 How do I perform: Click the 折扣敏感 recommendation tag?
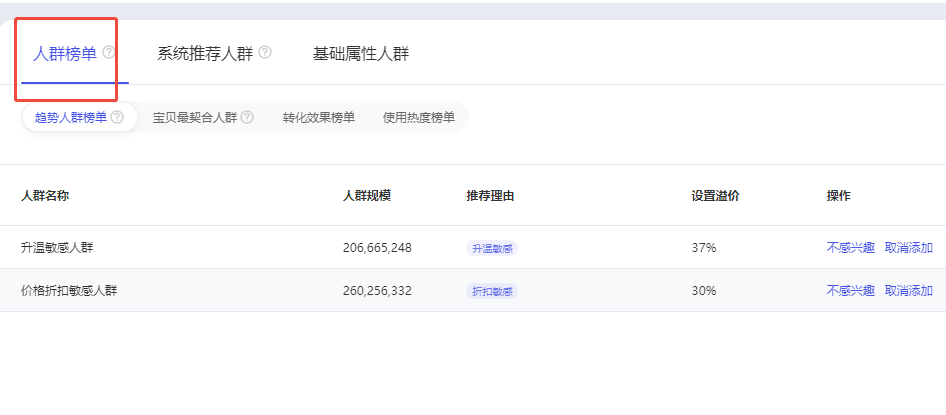pos(492,291)
